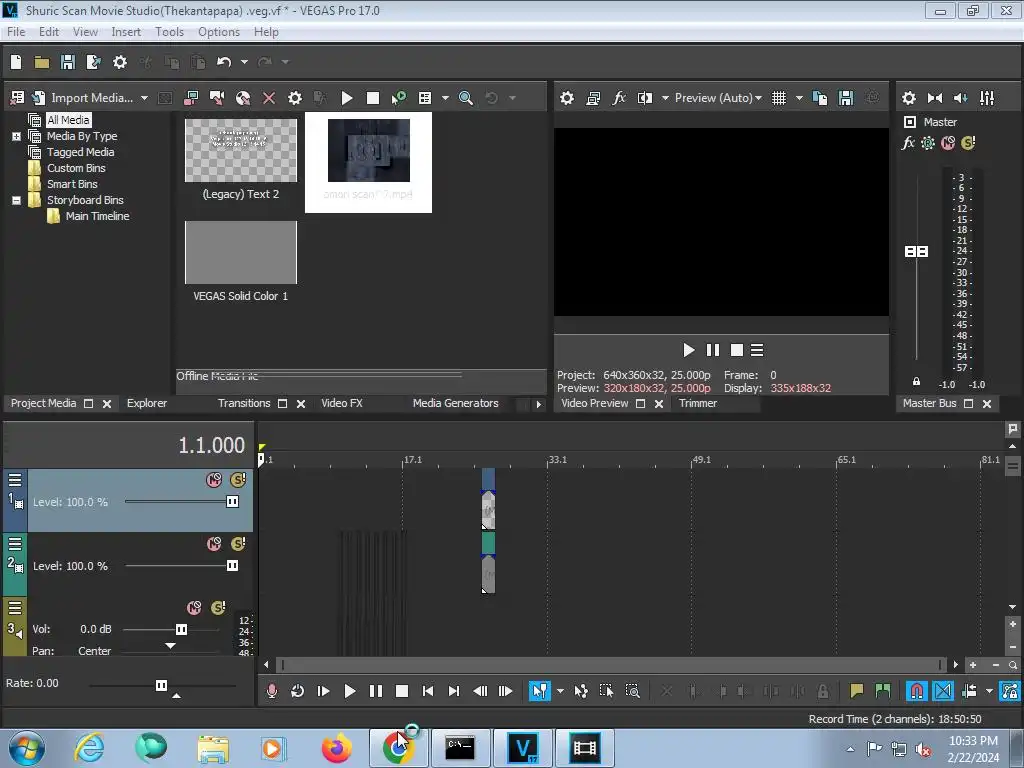The width and height of the screenshot is (1024, 768).
Task: Open Master FX icon on master bus
Action: pos(908,143)
